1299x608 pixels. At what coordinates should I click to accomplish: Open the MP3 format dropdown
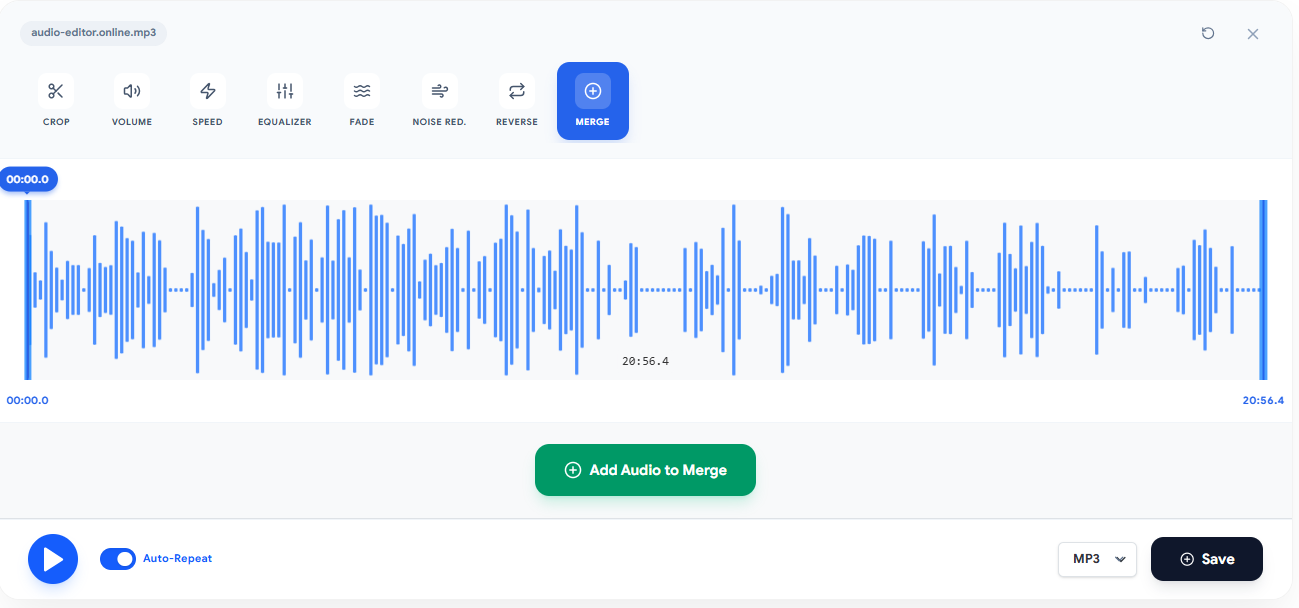coord(1097,559)
